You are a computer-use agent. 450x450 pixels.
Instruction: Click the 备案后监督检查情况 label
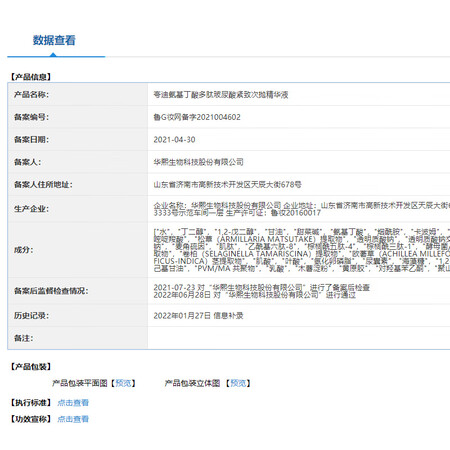[51, 291]
